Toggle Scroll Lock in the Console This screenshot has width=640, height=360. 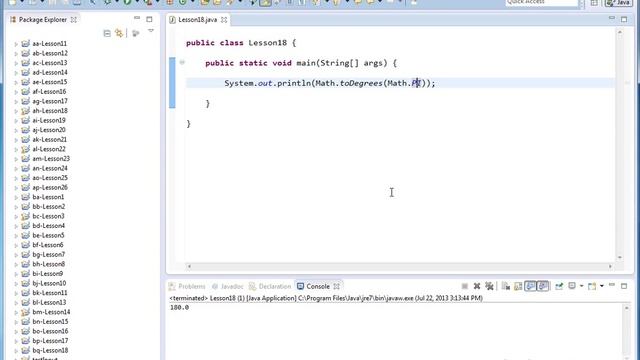click(x=518, y=287)
